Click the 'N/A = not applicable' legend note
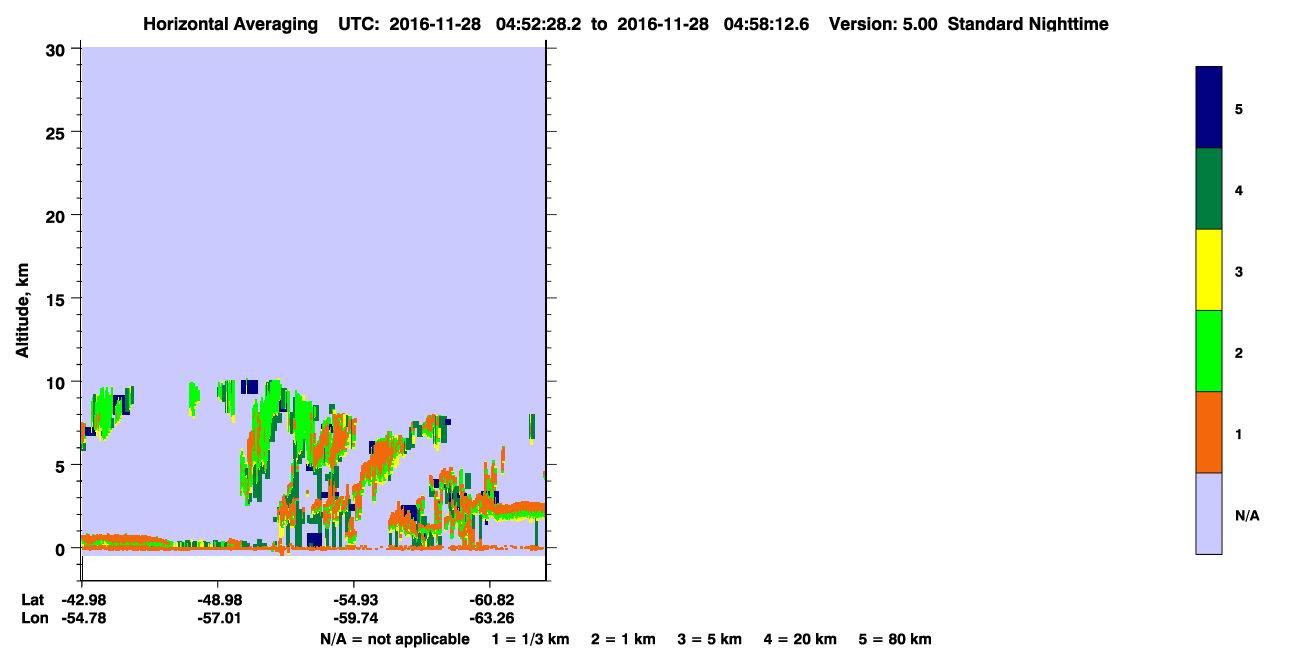 394,640
